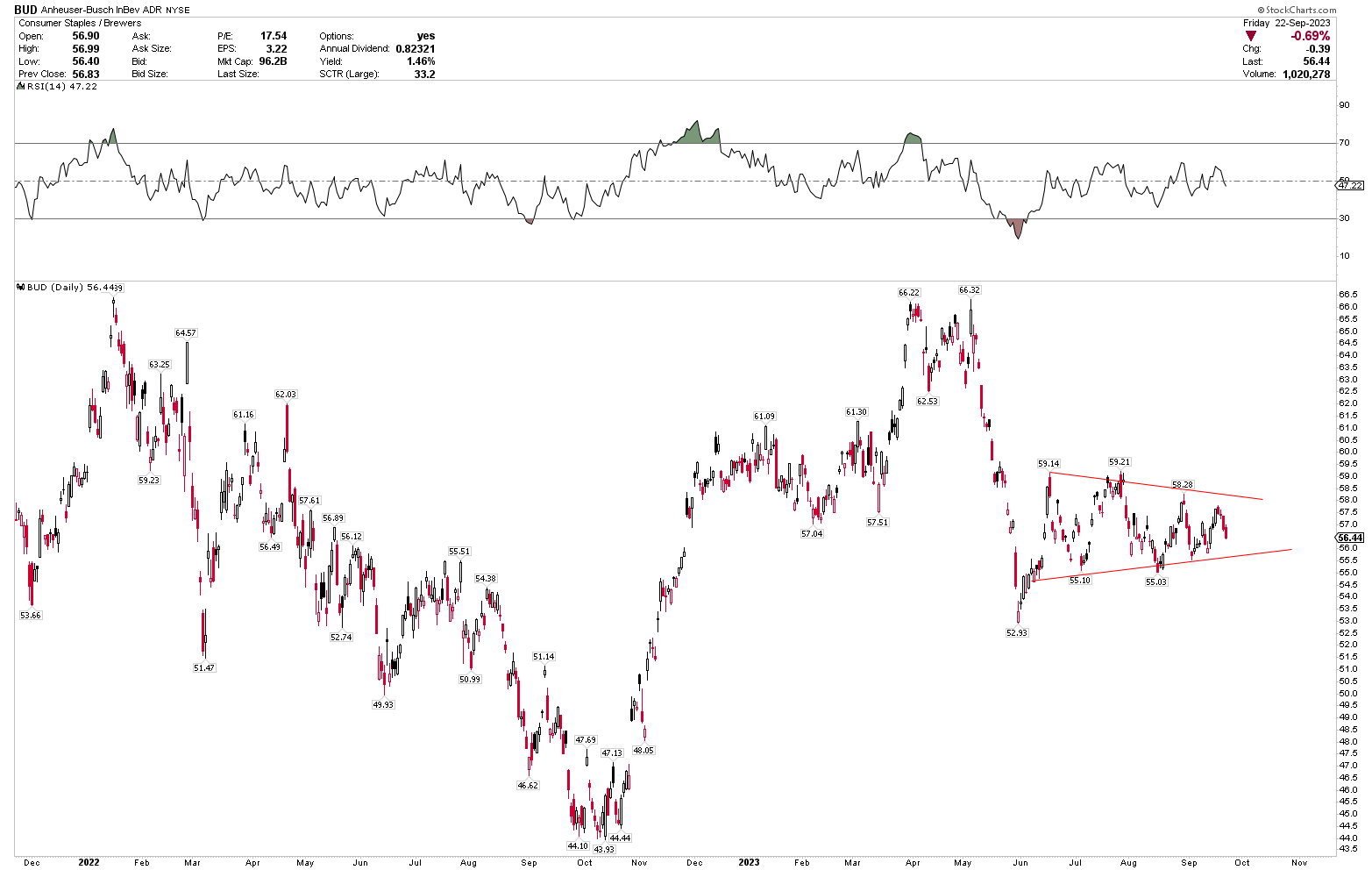
Task: Click the 46.62 low price label
Action: (x=528, y=785)
